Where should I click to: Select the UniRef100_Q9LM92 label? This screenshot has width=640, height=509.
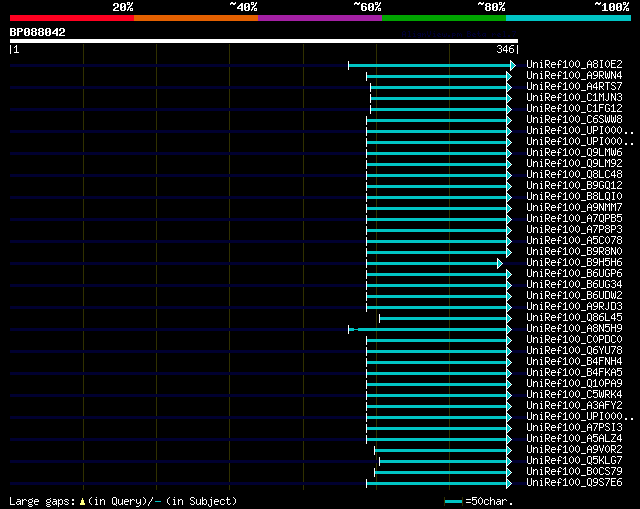point(574,164)
